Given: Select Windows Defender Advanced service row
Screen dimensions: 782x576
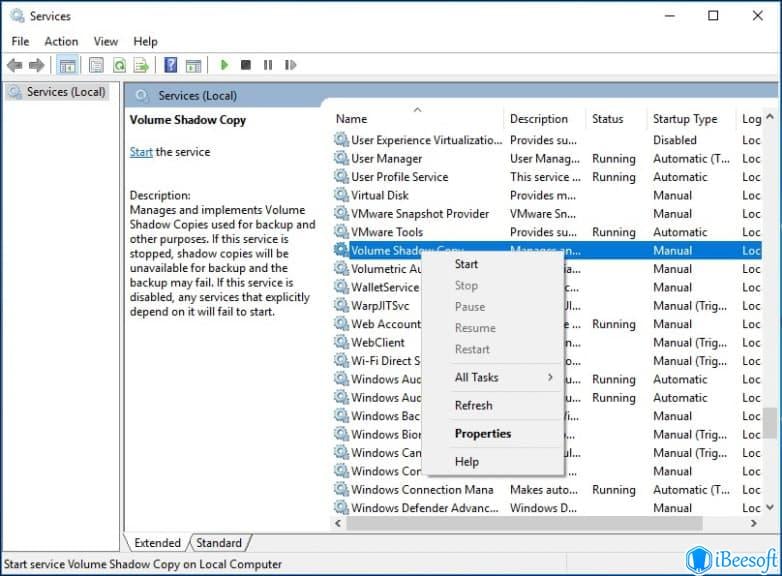Looking at the screenshot, I should (x=547, y=508).
